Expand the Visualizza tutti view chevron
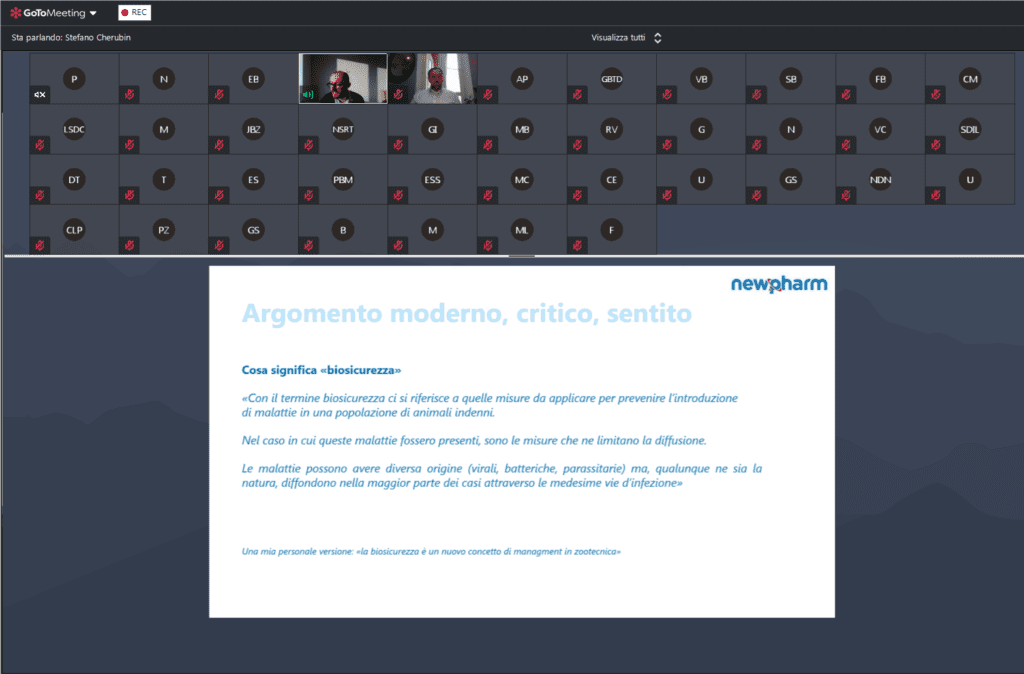The image size is (1024, 674). pos(658,38)
